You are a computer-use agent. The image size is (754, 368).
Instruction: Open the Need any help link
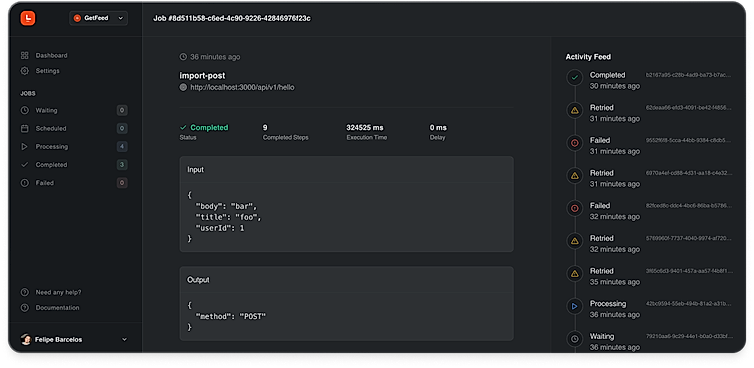(58, 292)
